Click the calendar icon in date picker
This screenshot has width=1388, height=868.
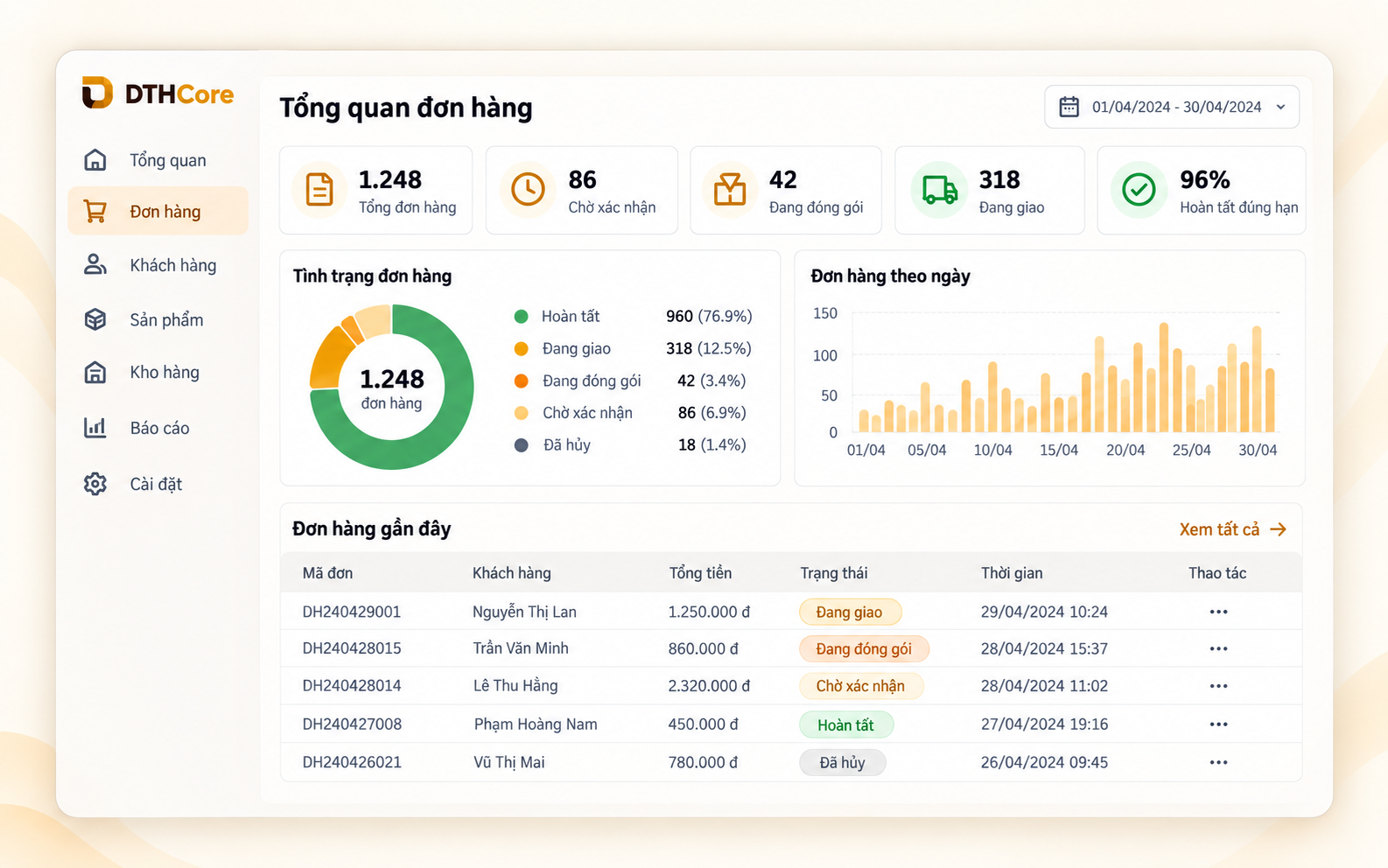[x=1069, y=107]
